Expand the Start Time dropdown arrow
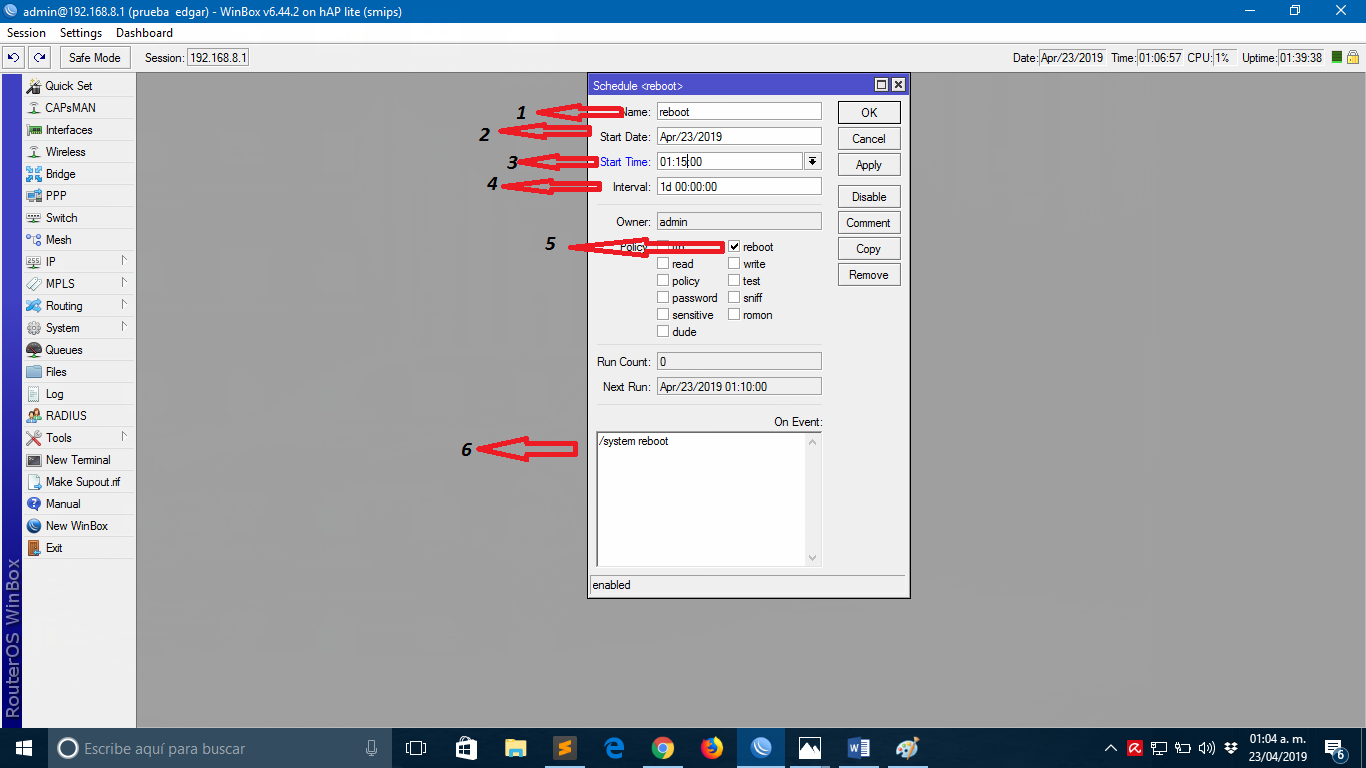 (x=812, y=161)
